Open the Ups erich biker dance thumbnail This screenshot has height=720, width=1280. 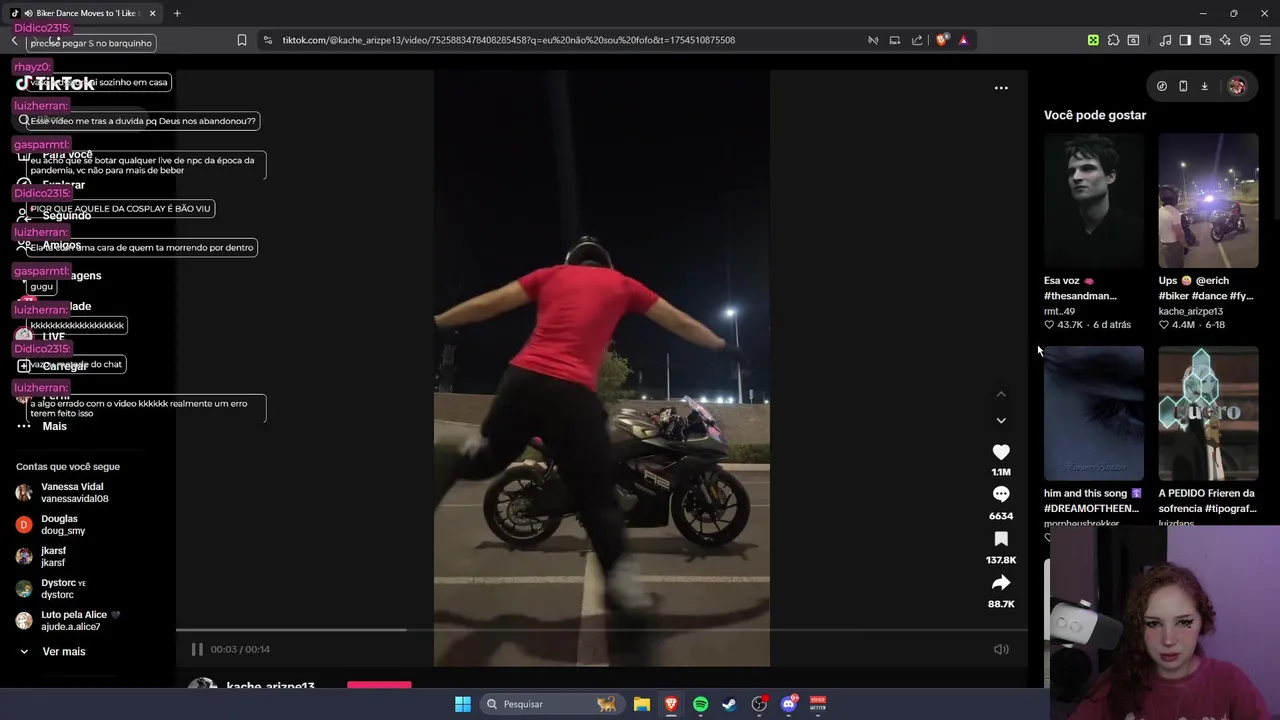pyautogui.click(x=1208, y=201)
